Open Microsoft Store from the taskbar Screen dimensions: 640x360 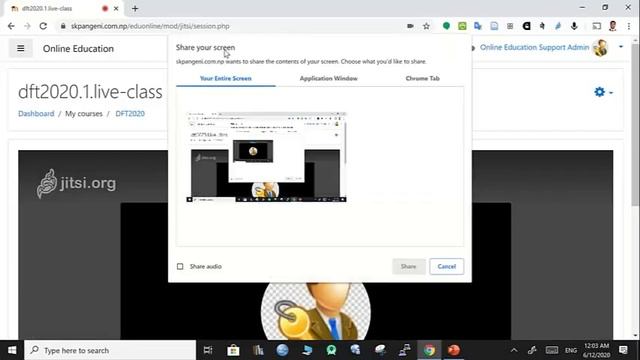pyautogui.click(x=233, y=350)
